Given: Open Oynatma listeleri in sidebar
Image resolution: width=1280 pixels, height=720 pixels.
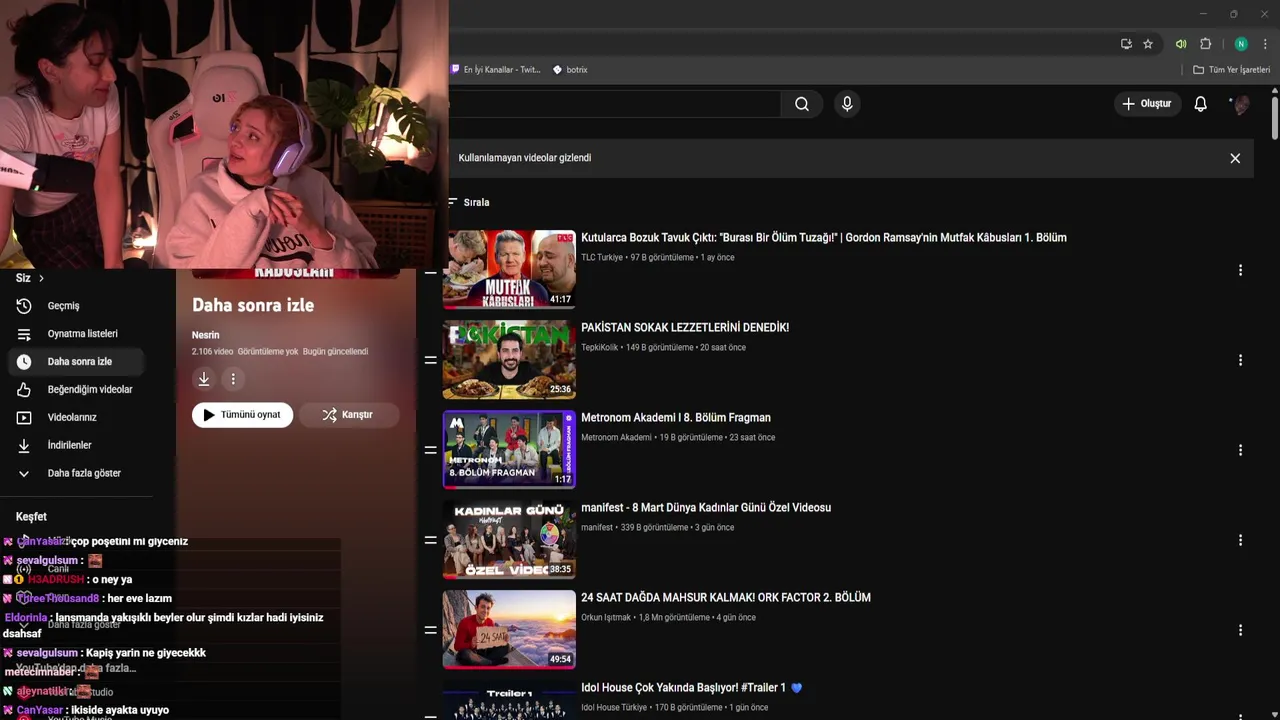Looking at the screenshot, I should point(76,334).
